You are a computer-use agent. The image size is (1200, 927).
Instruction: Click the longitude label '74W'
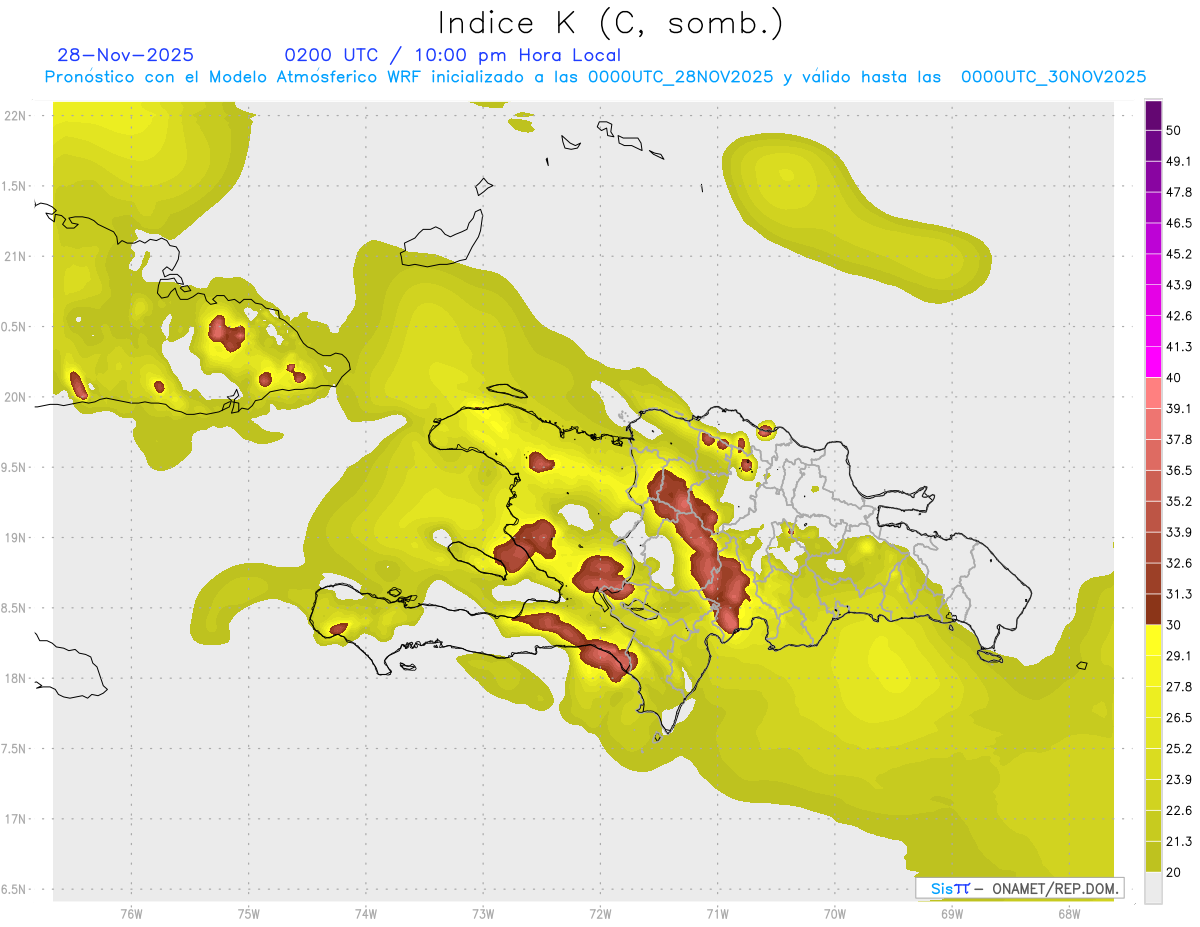pos(366,913)
